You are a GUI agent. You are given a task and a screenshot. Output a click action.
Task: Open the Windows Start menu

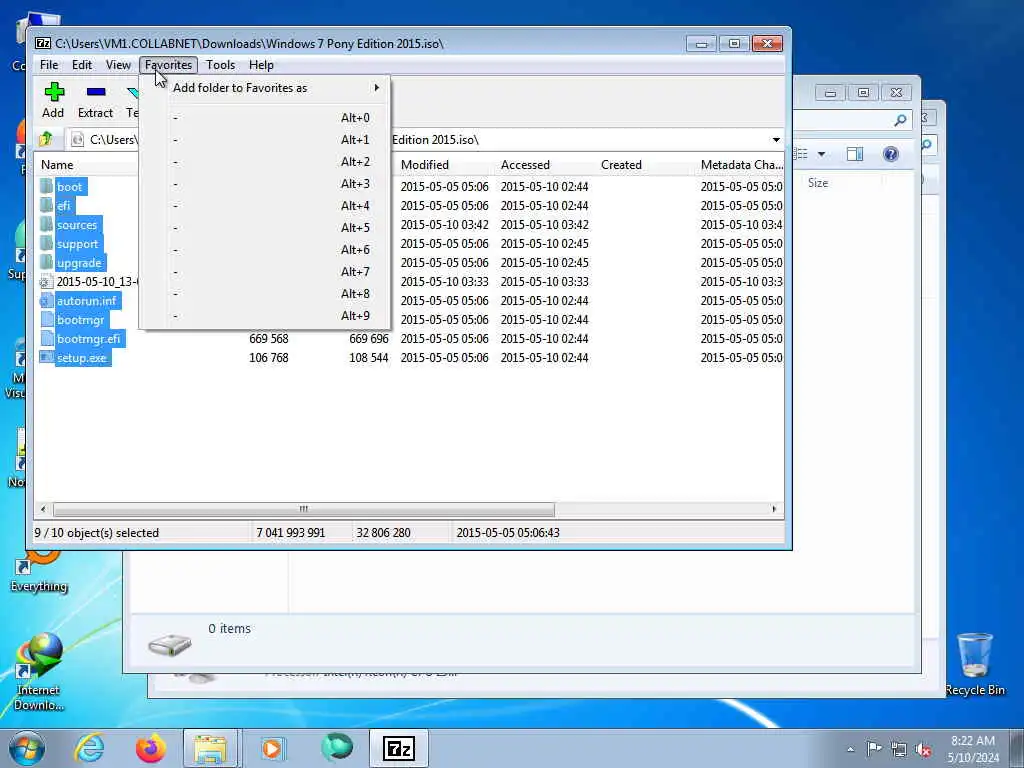tap(27, 748)
